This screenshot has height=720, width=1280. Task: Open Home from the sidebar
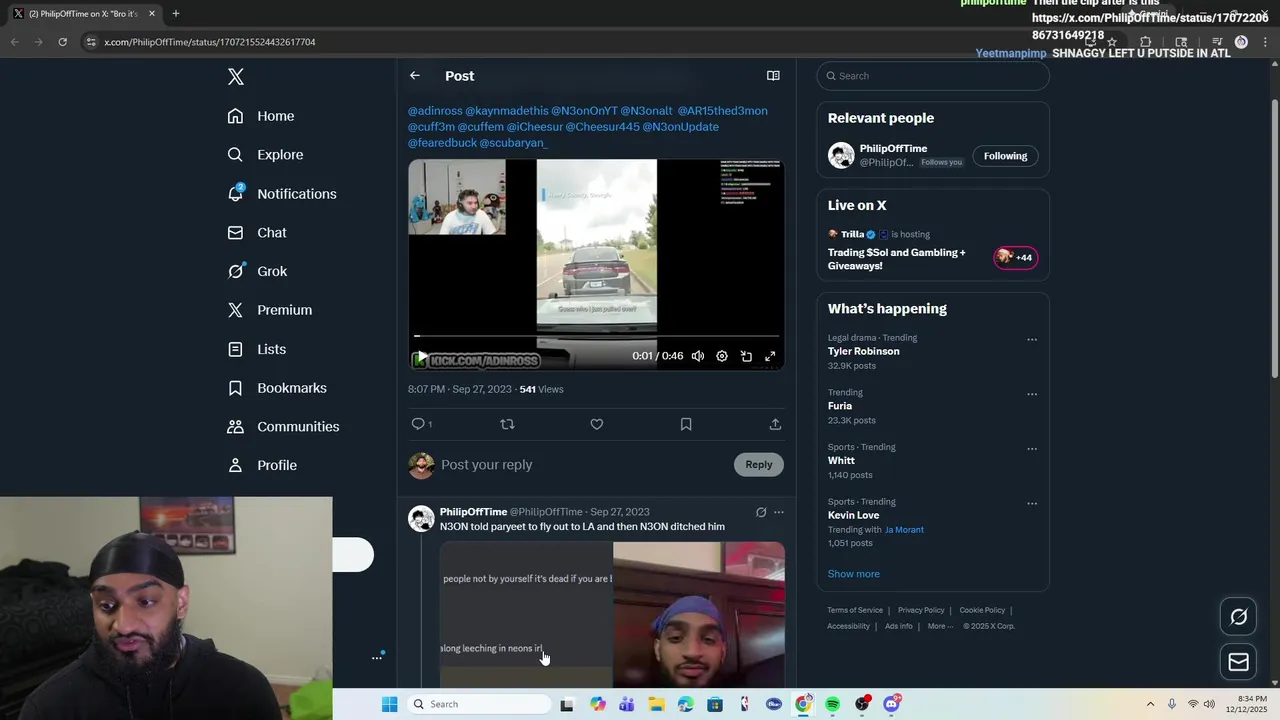click(x=261, y=116)
